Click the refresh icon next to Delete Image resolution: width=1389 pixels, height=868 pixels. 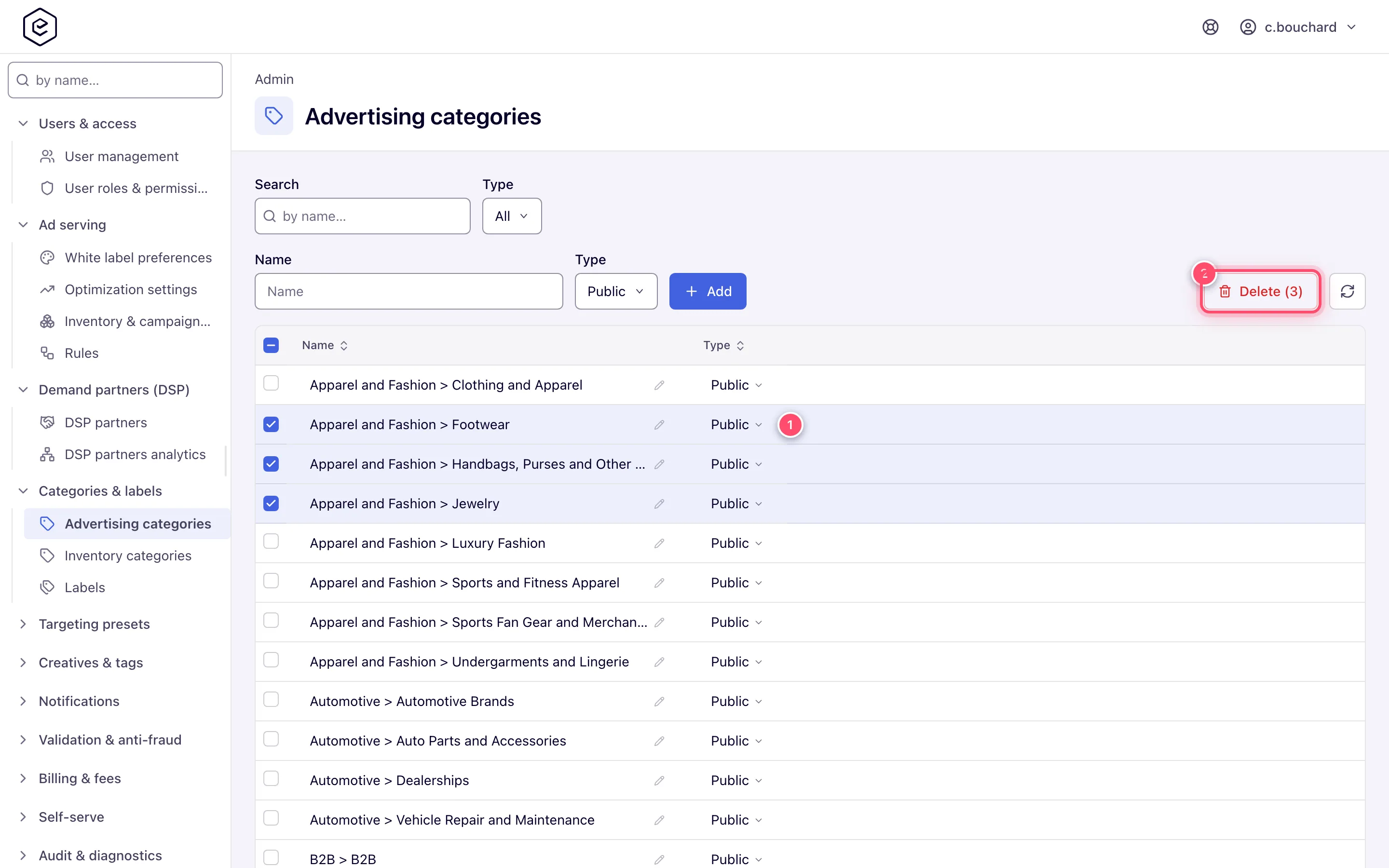(x=1347, y=291)
